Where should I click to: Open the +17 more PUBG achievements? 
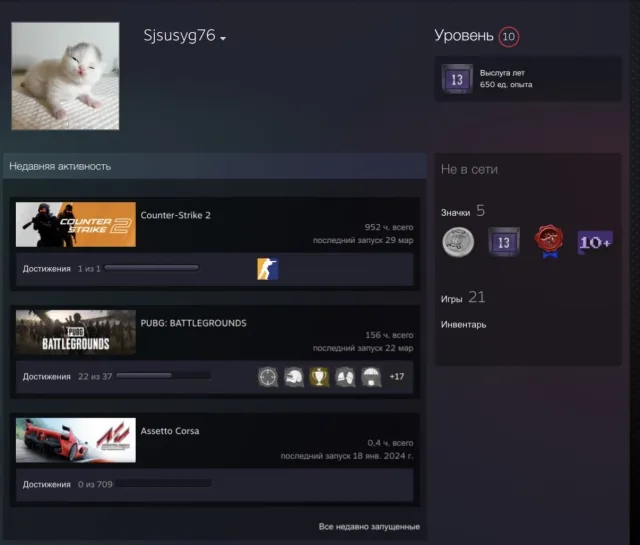coord(397,376)
